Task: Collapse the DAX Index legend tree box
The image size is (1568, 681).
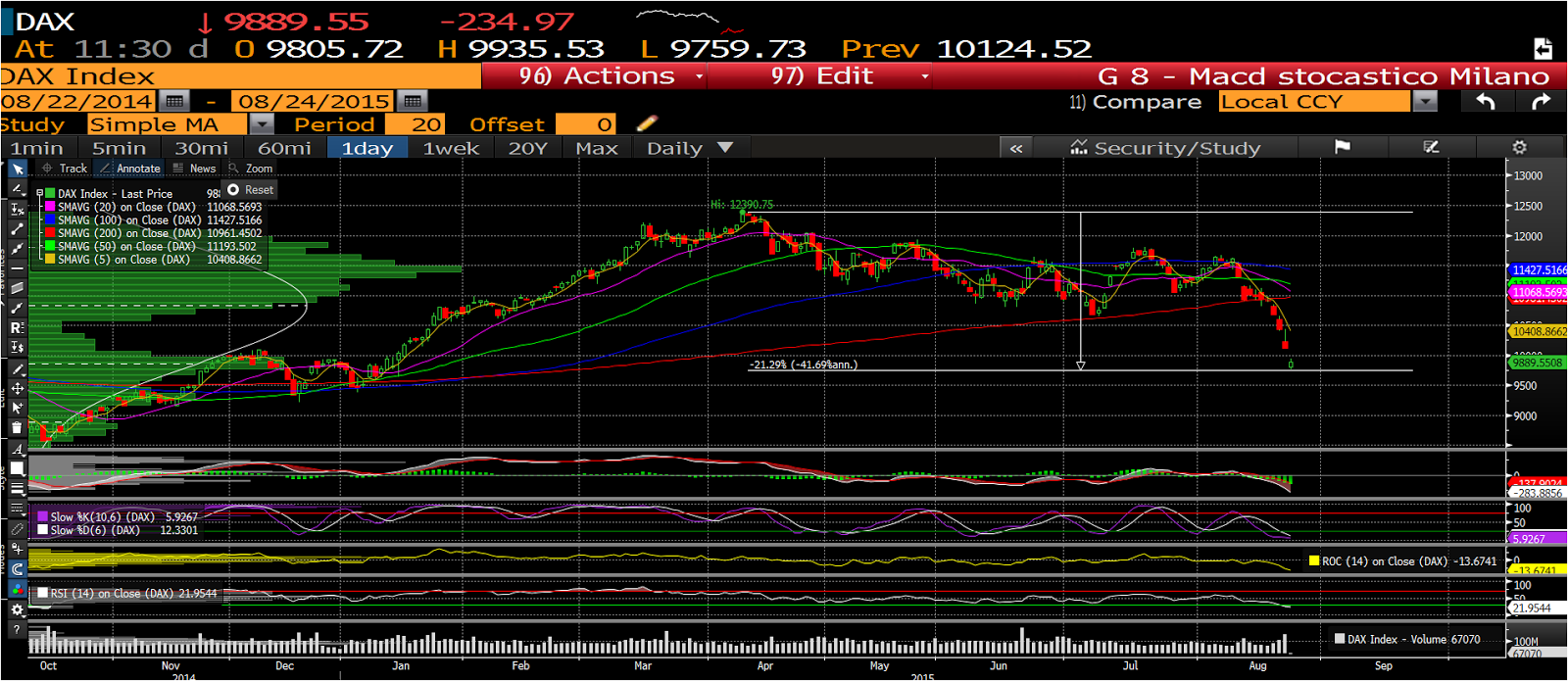Action: tap(40, 194)
